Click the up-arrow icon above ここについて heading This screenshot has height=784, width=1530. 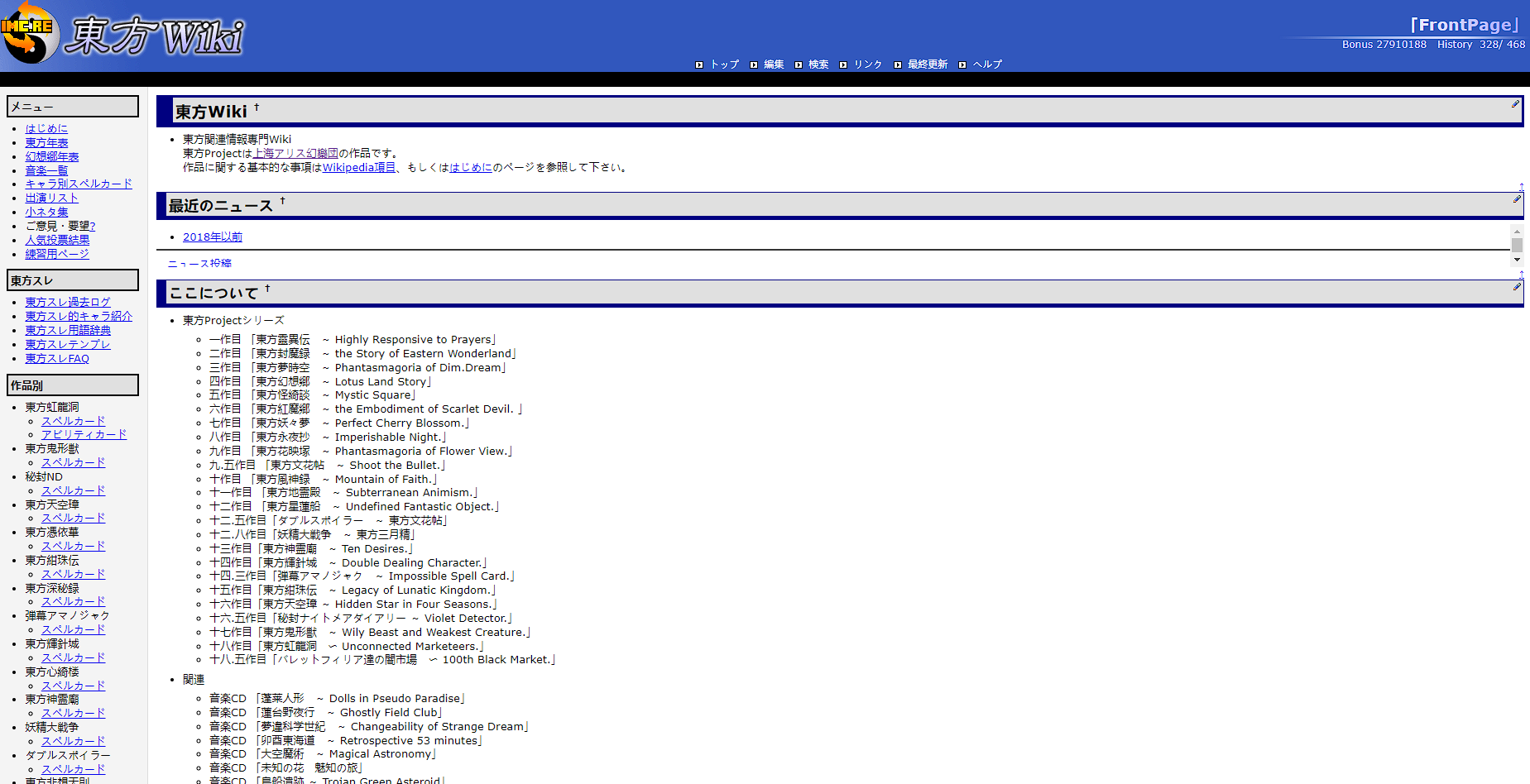point(1521,275)
